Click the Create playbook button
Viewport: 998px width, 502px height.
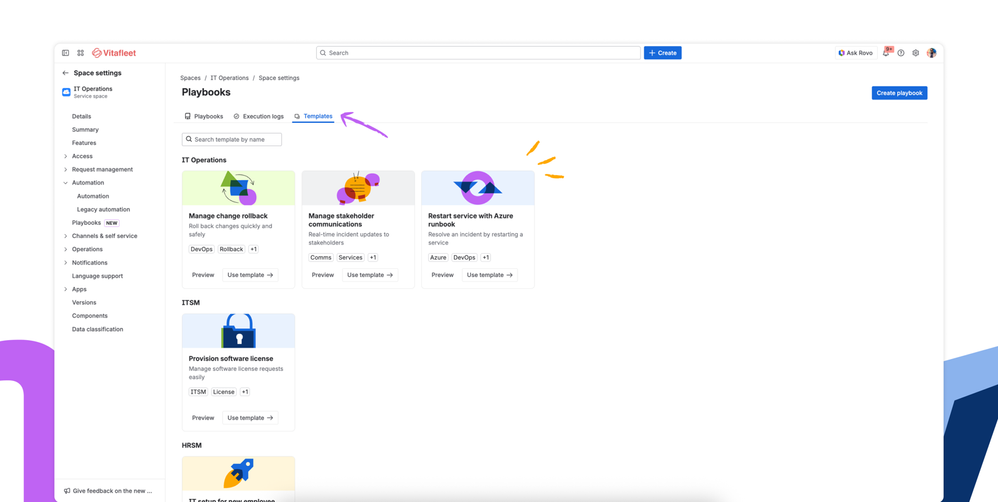pos(899,93)
